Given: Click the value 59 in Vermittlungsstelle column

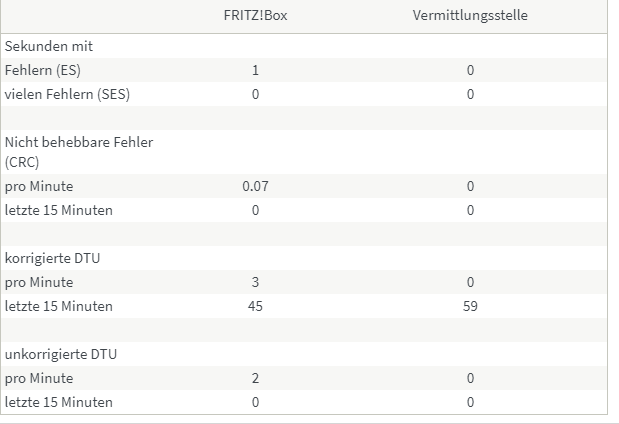Looking at the screenshot, I should [x=470, y=306].
